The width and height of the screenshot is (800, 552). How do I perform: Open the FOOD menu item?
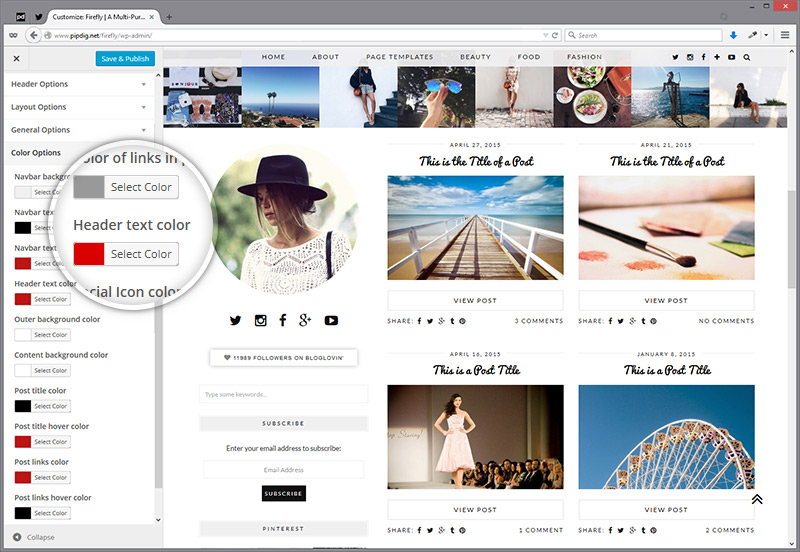point(529,57)
